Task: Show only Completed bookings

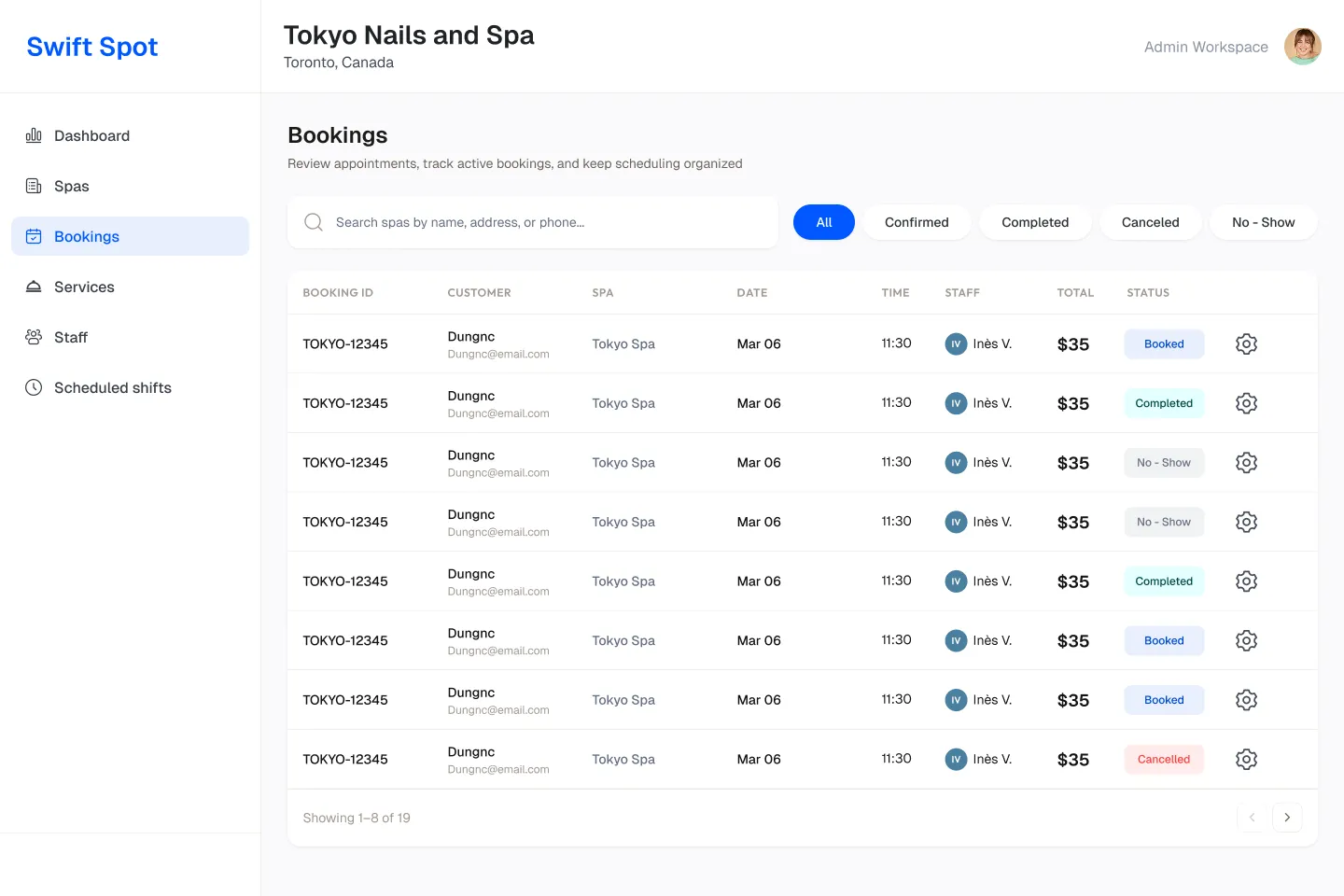Action: [x=1034, y=222]
